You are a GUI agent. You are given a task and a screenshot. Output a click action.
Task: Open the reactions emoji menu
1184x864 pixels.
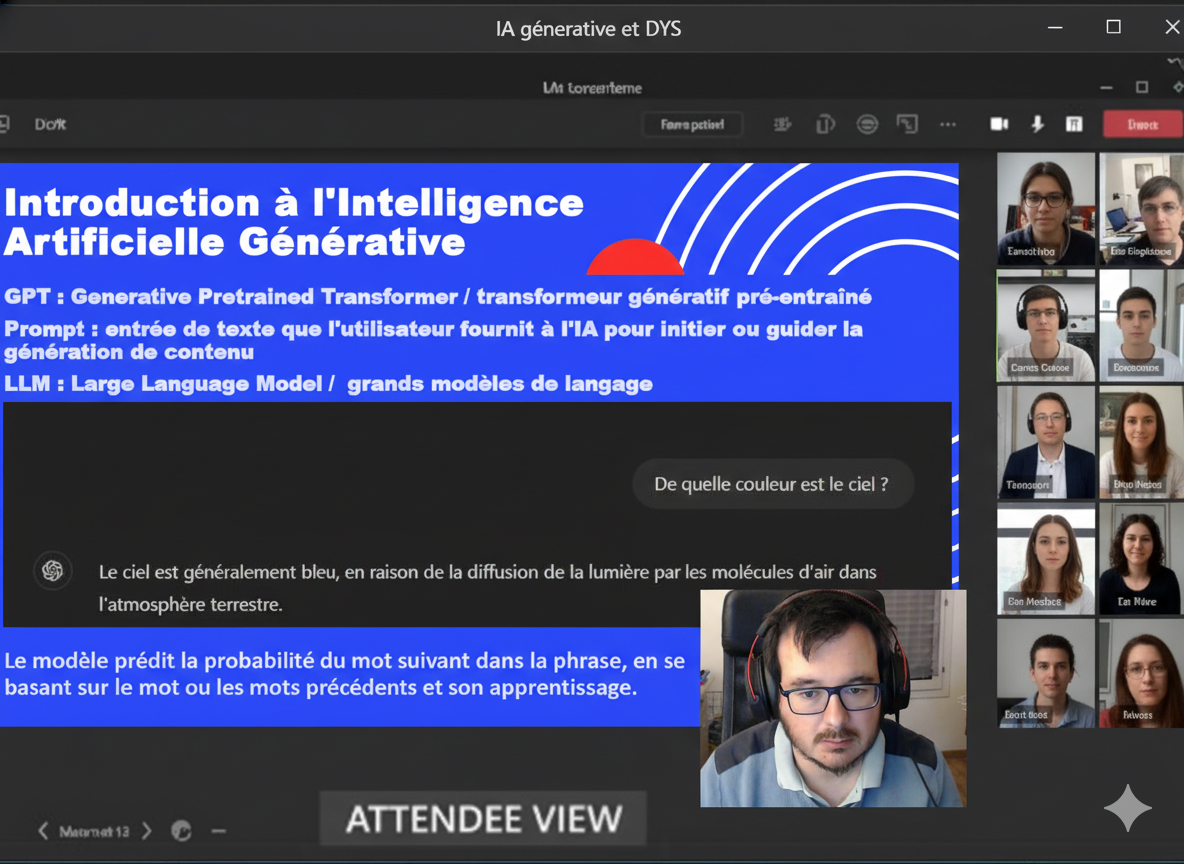[867, 124]
